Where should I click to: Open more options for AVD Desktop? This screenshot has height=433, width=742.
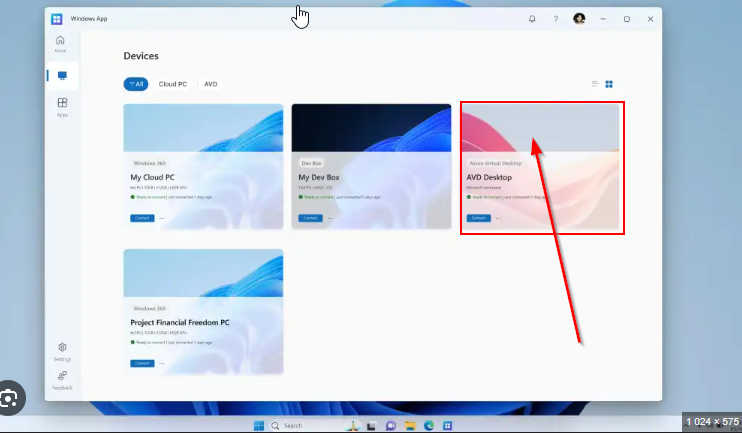[498, 218]
